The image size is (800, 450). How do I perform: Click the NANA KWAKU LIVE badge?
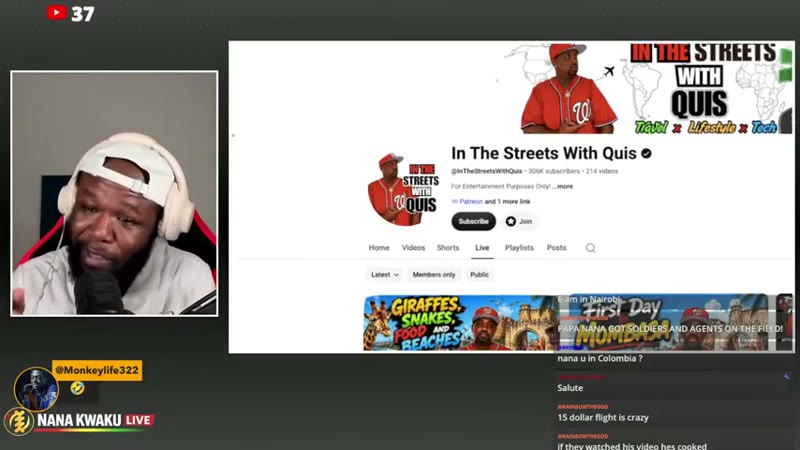point(95,420)
